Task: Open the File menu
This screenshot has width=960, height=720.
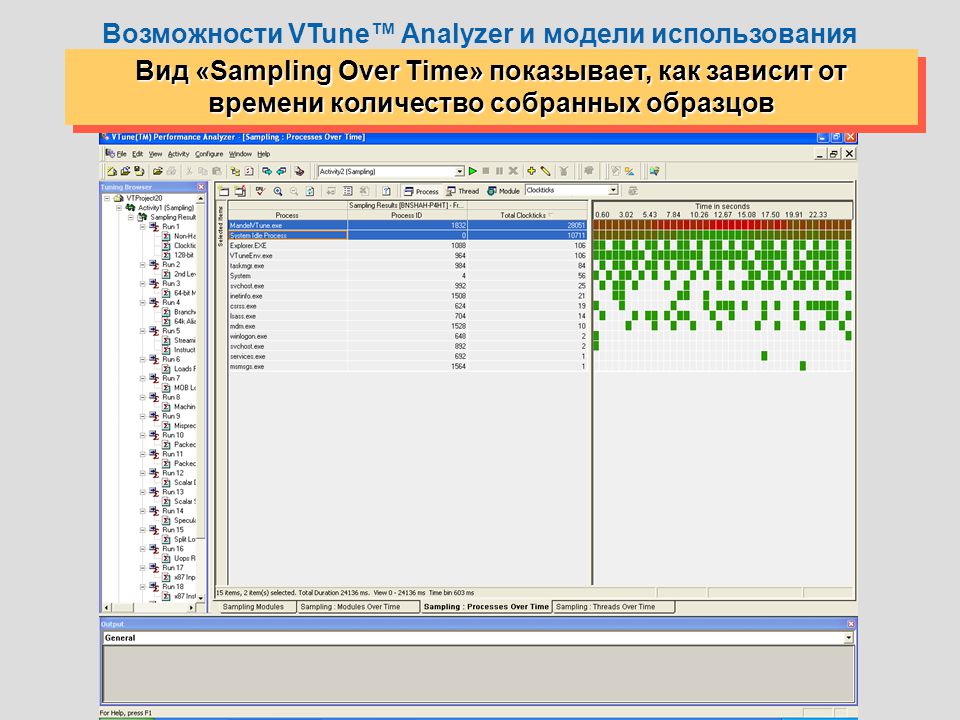Action: coord(121,154)
